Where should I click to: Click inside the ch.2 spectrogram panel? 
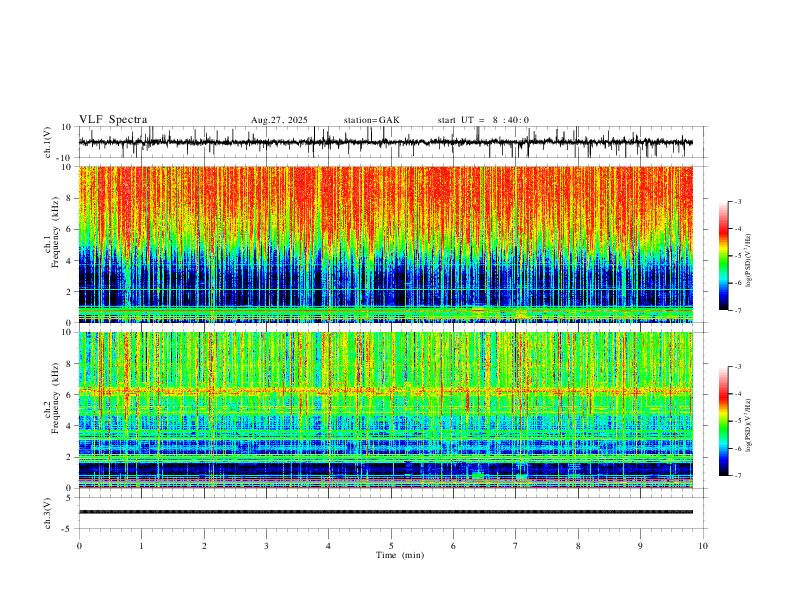386,410
